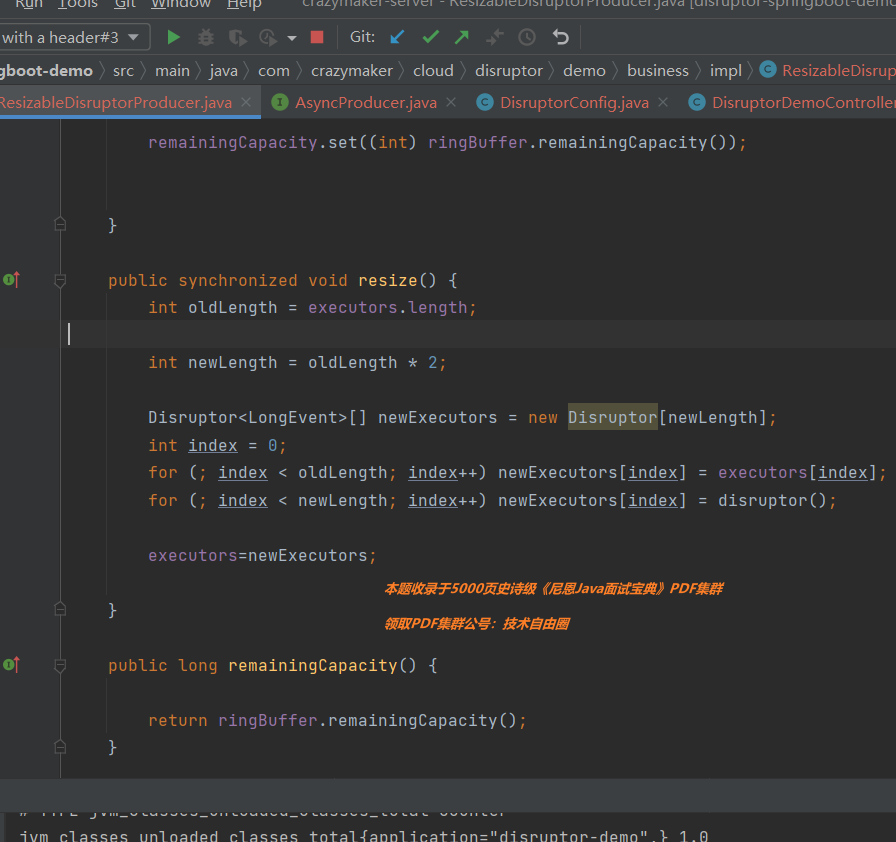Click Git compare branches icon
Image resolution: width=896 pixels, height=842 pixels.
pyautogui.click(x=494, y=37)
